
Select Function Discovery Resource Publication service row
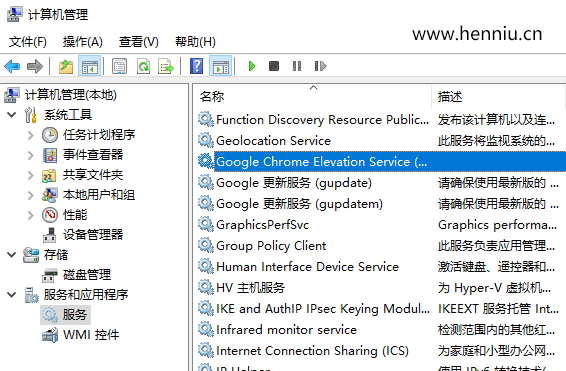(381, 119)
